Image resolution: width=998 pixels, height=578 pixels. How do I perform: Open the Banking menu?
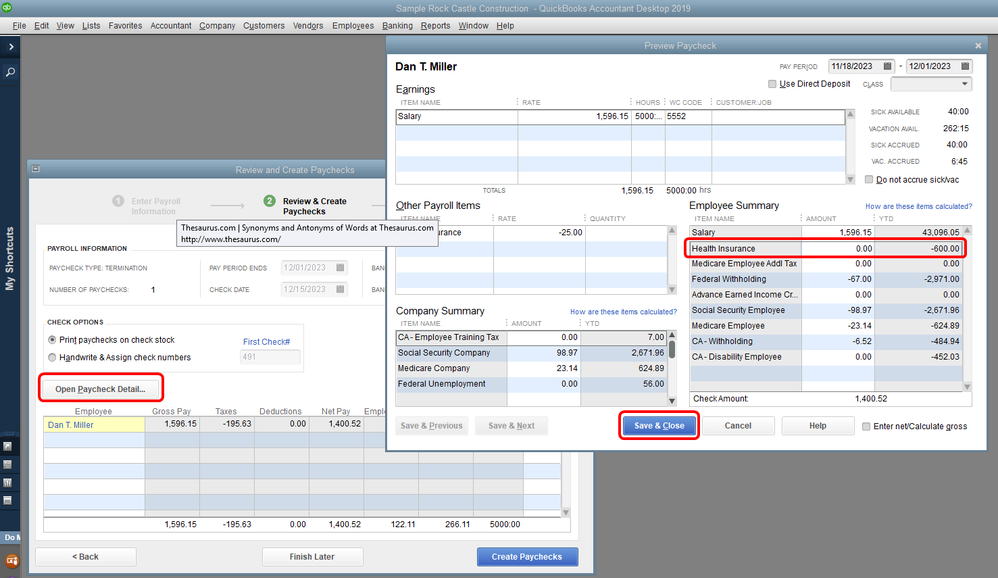point(397,25)
